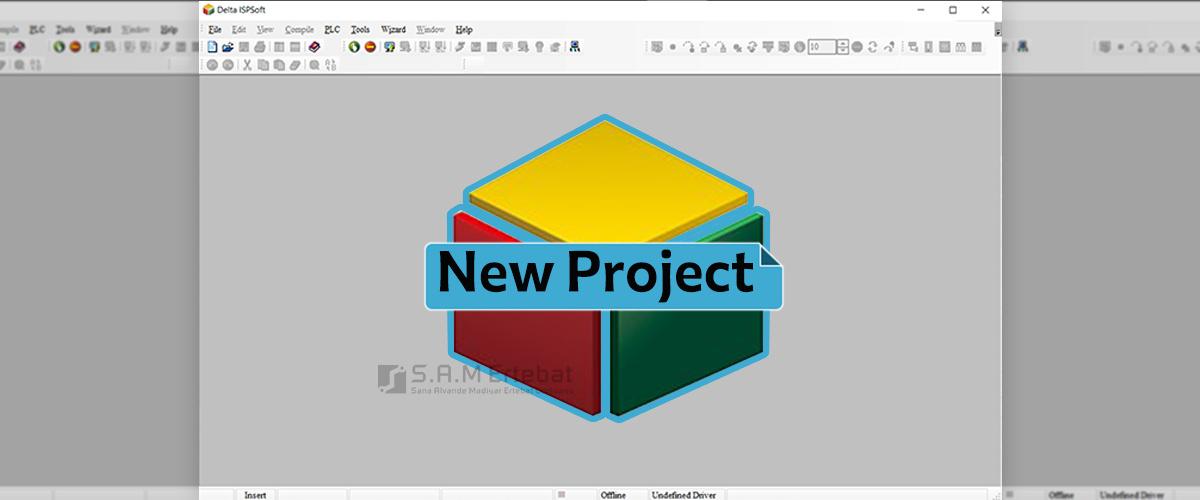1200x500 pixels.
Task: Click the Copy icon beside the scissors
Action: click(263, 65)
